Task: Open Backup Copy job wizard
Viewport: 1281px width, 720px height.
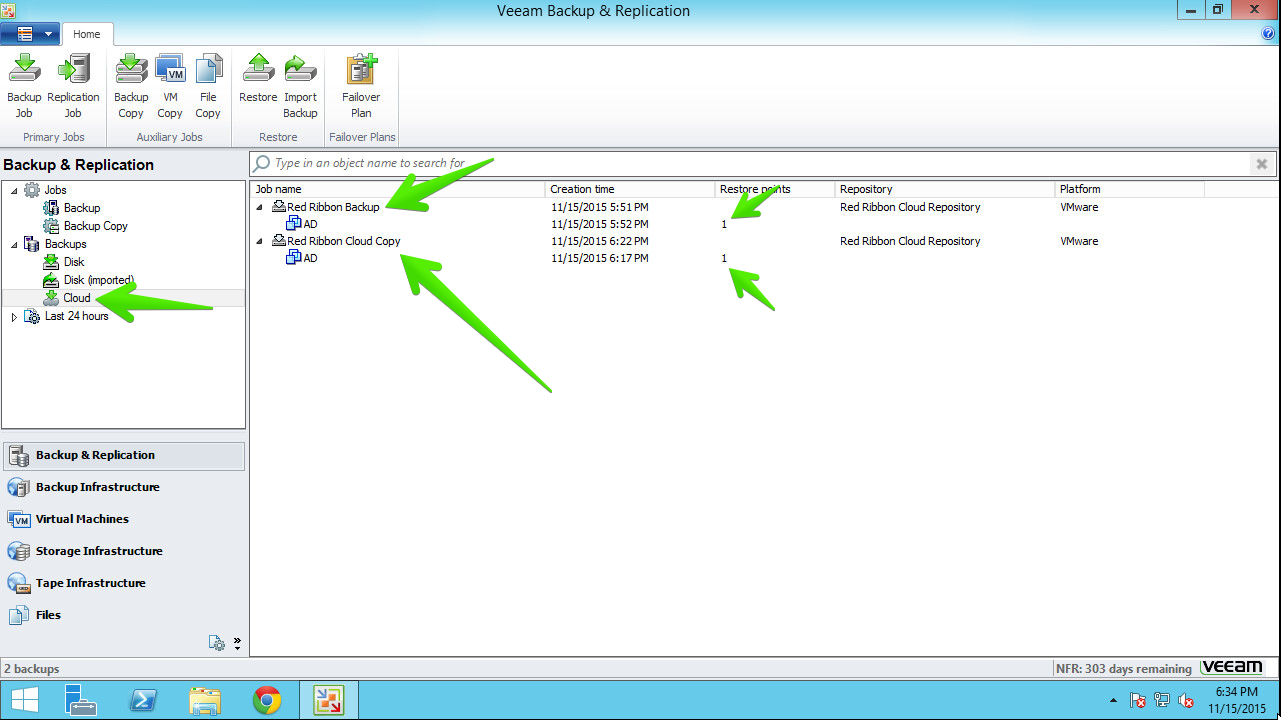Action: click(131, 86)
